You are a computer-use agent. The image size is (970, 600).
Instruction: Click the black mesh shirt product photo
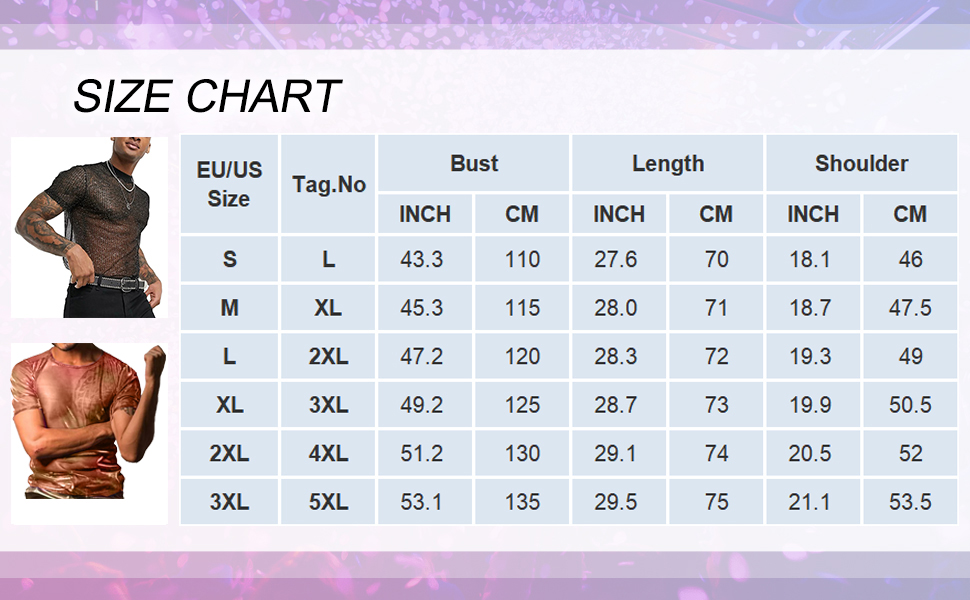coord(89,227)
